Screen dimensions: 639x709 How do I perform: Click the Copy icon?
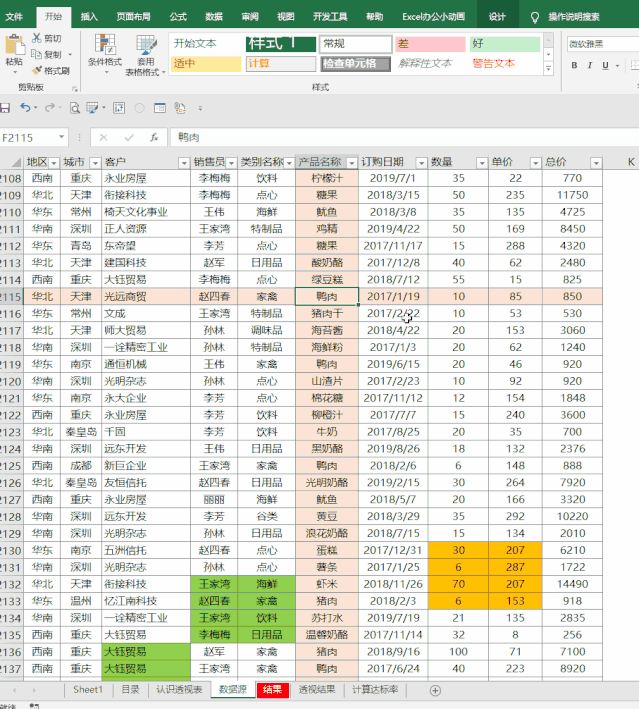pos(37,54)
